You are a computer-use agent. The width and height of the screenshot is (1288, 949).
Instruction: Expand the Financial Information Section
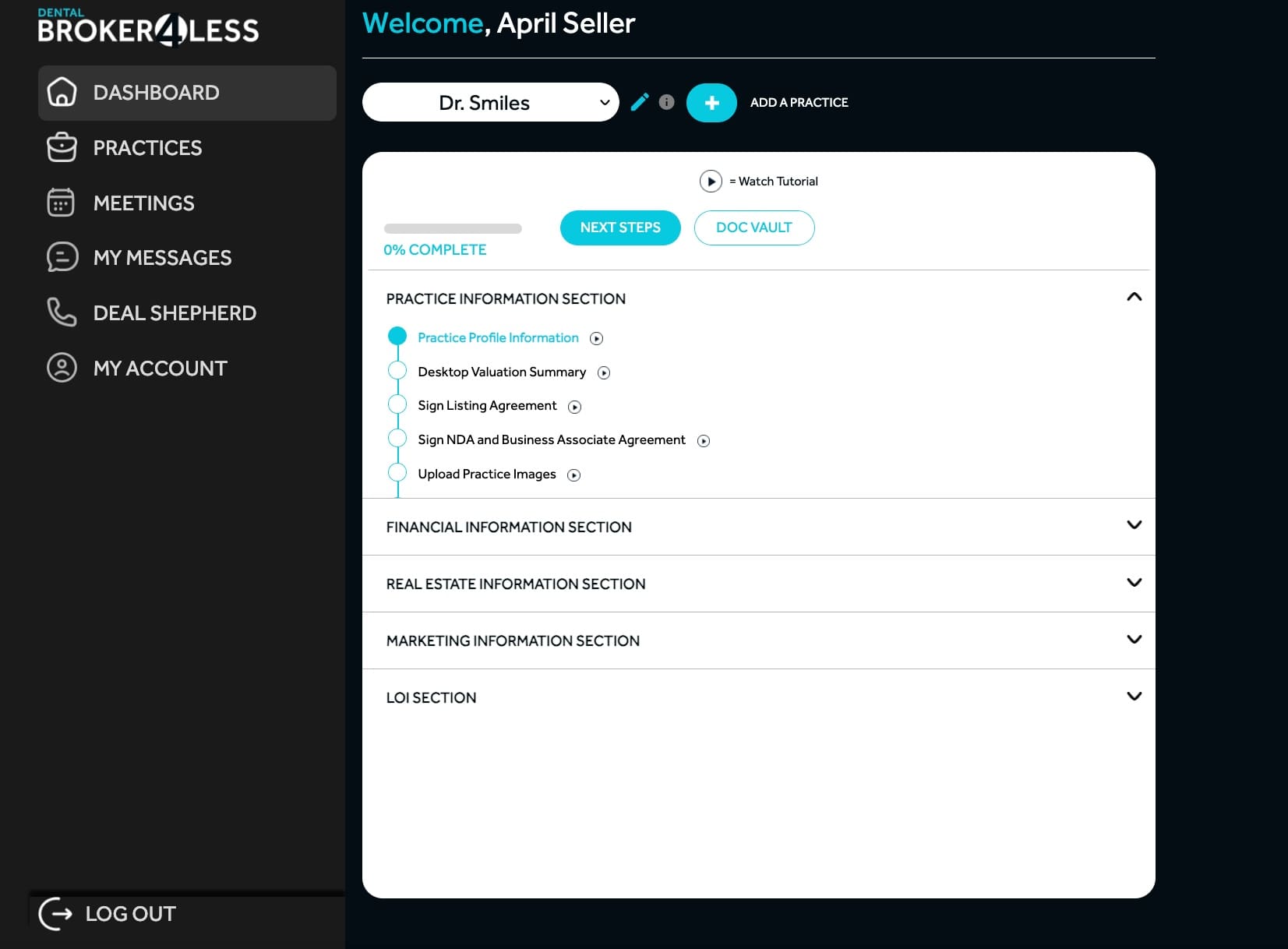pyautogui.click(x=1134, y=525)
